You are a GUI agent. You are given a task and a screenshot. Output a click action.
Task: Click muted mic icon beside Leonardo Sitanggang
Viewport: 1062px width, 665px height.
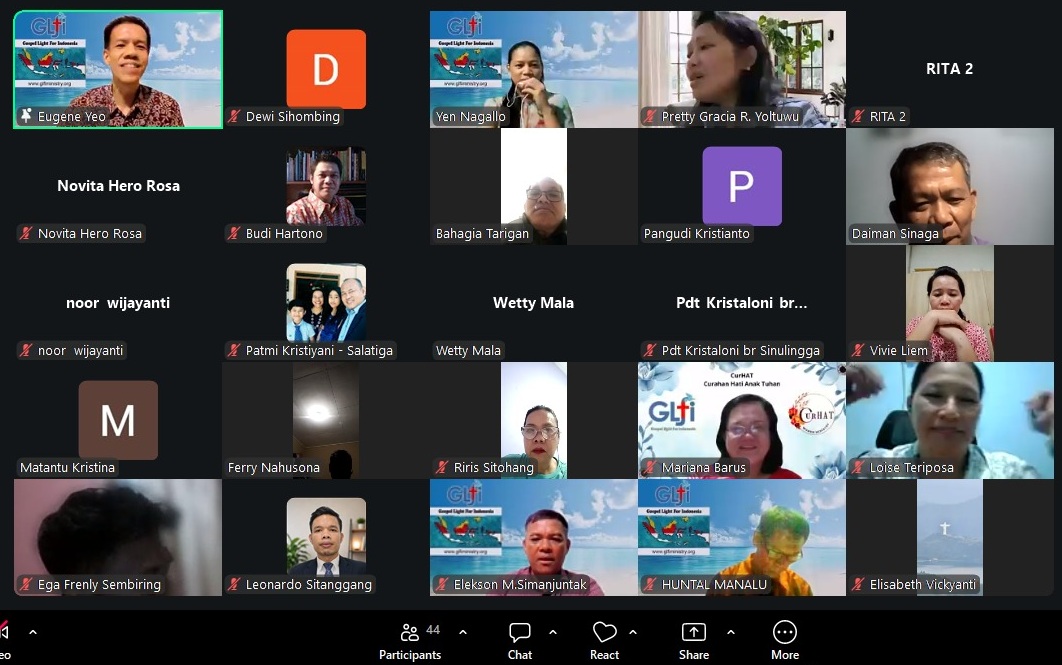tap(234, 584)
